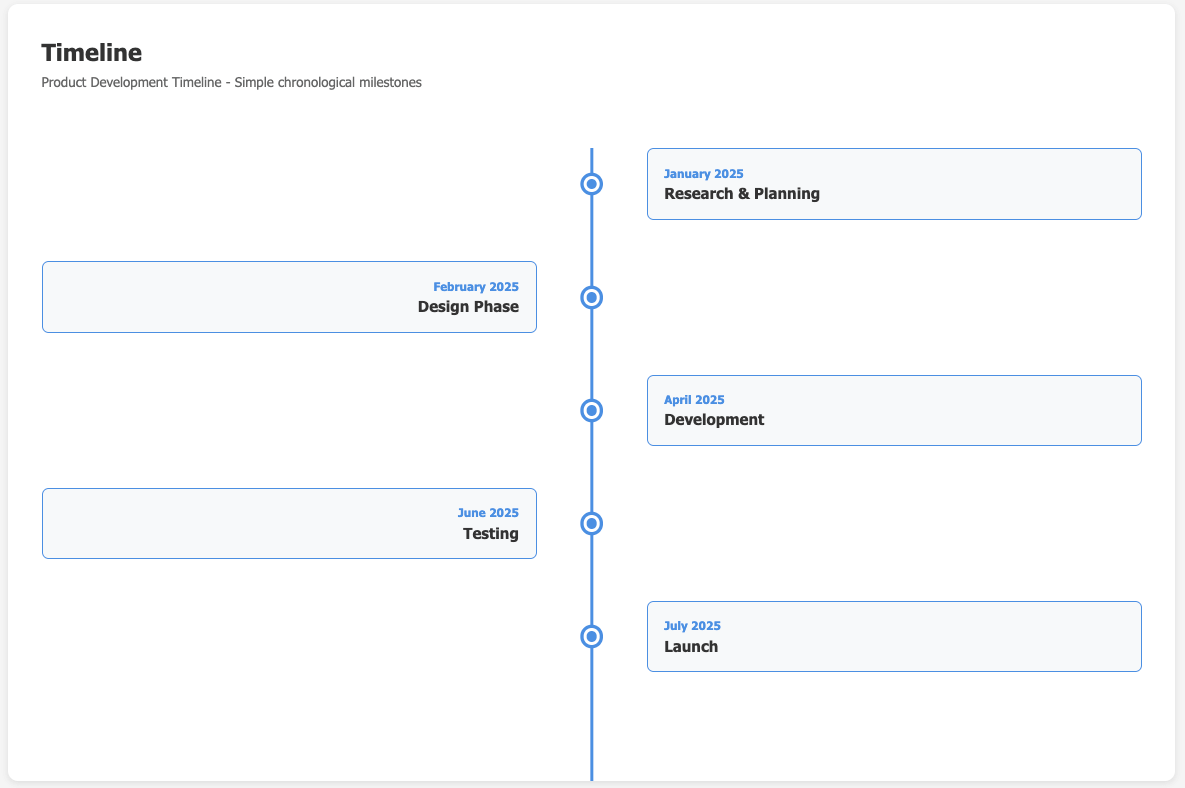1185x788 pixels.
Task: Select the June 2025 node on the timeline
Action: click(591, 523)
